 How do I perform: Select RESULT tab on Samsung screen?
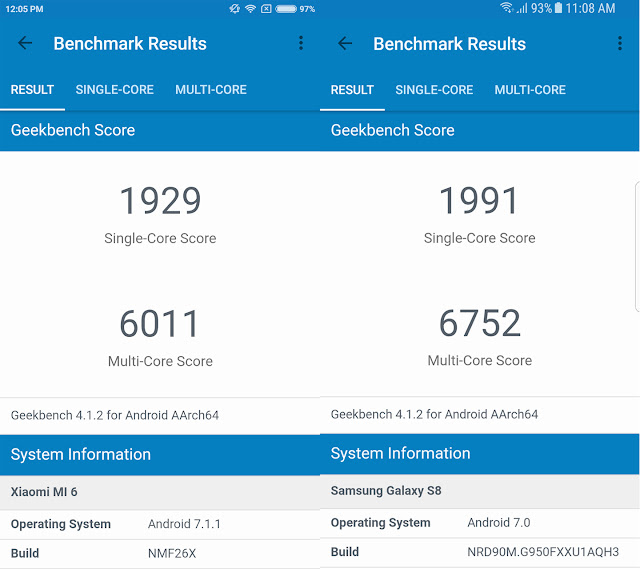click(352, 90)
